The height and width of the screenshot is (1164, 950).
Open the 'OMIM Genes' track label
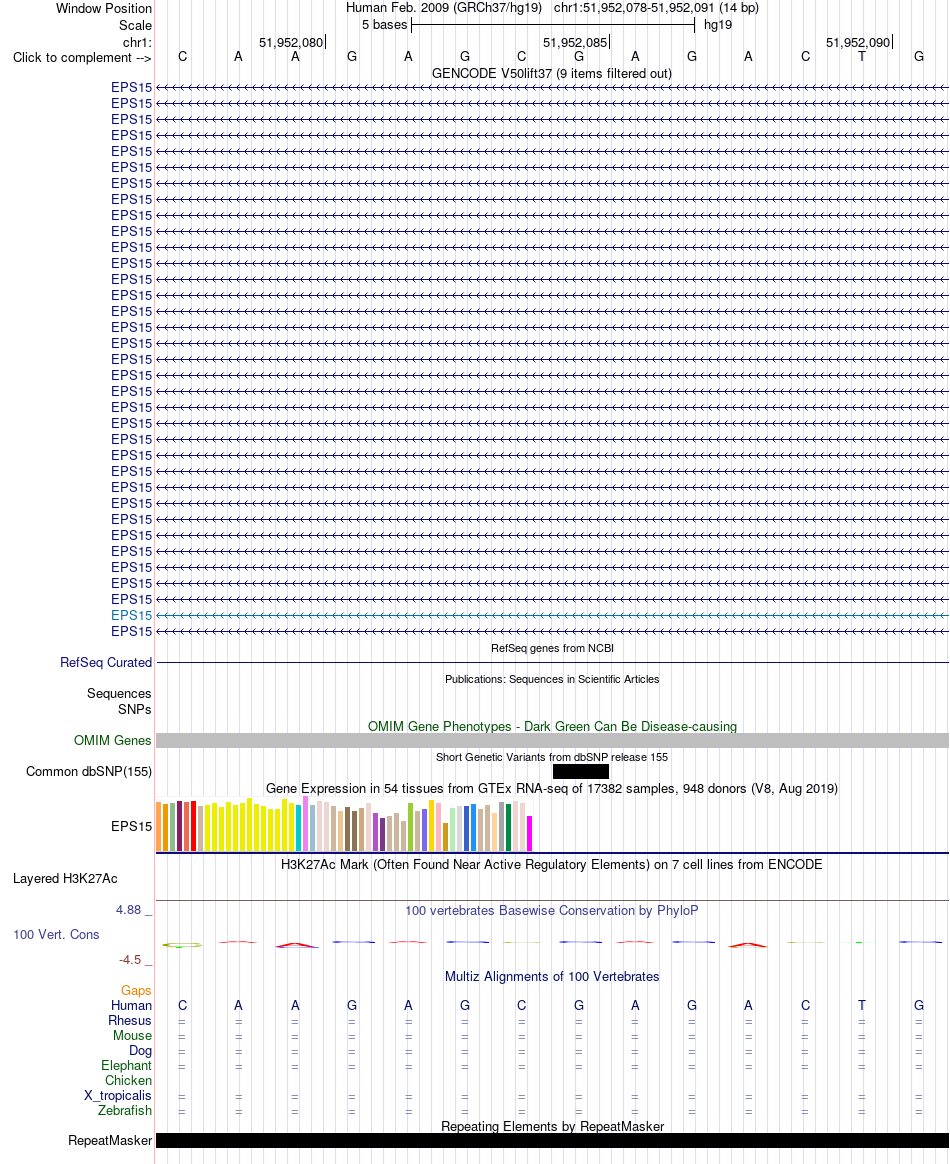[112, 740]
